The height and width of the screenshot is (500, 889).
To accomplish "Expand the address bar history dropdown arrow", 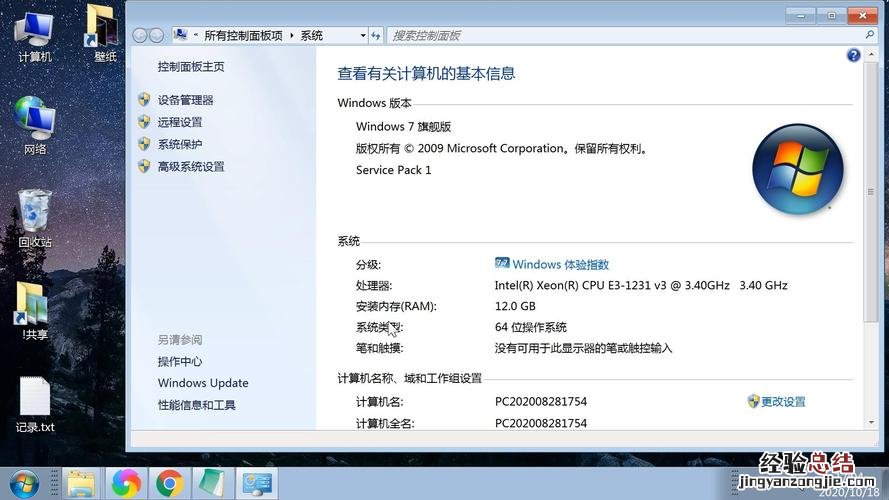I will coord(363,35).
